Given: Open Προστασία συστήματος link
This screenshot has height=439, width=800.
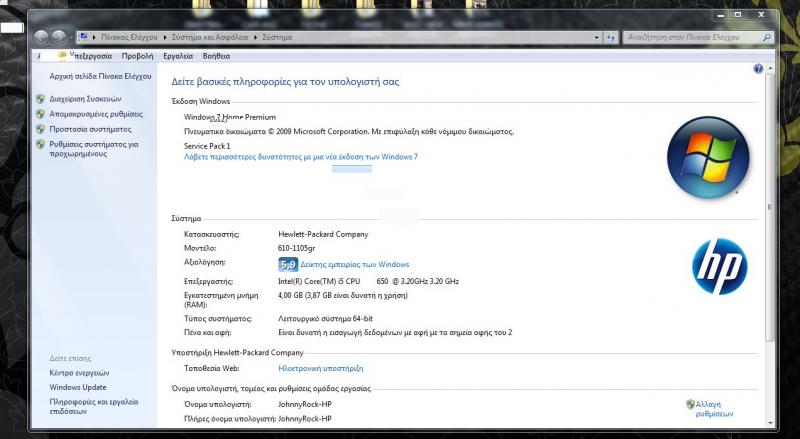Looking at the screenshot, I should [90, 129].
